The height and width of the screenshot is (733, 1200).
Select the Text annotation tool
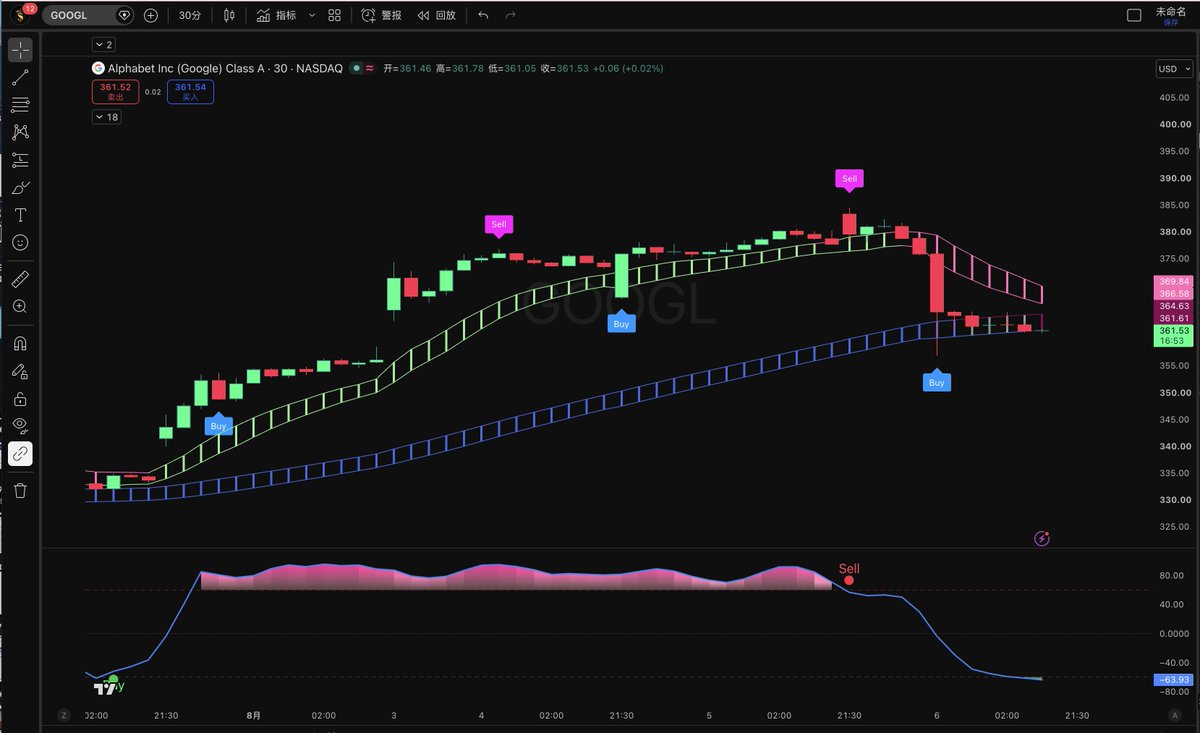pyautogui.click(x=20, y=215)
